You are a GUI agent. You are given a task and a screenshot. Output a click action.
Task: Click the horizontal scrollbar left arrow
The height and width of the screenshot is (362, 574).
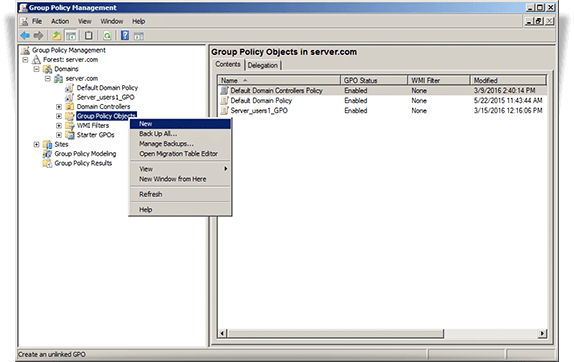pos(222,333)
